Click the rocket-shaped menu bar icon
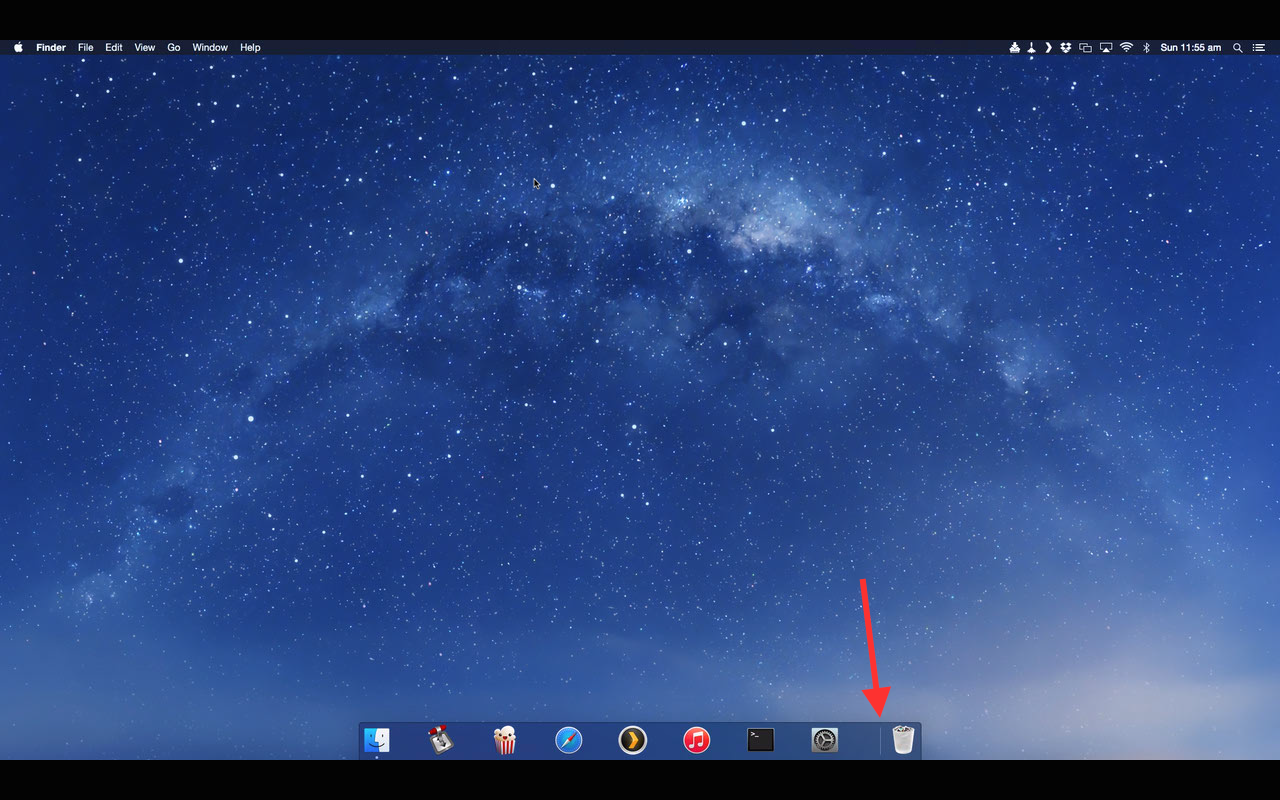Screen dimensions: 1280x800 pos(1031,47)
